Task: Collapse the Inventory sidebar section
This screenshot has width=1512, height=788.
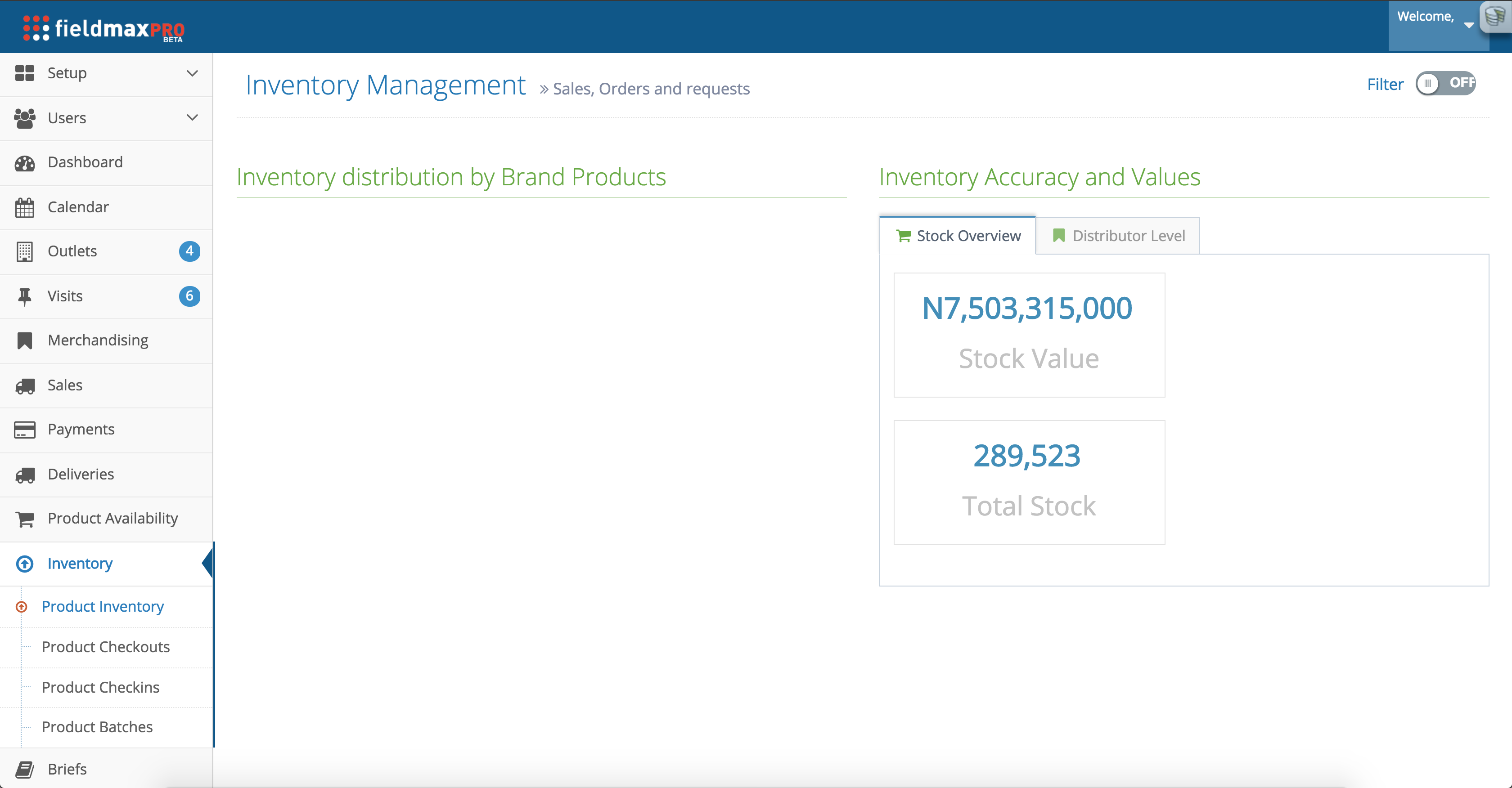Action: (x=80, y=563)
